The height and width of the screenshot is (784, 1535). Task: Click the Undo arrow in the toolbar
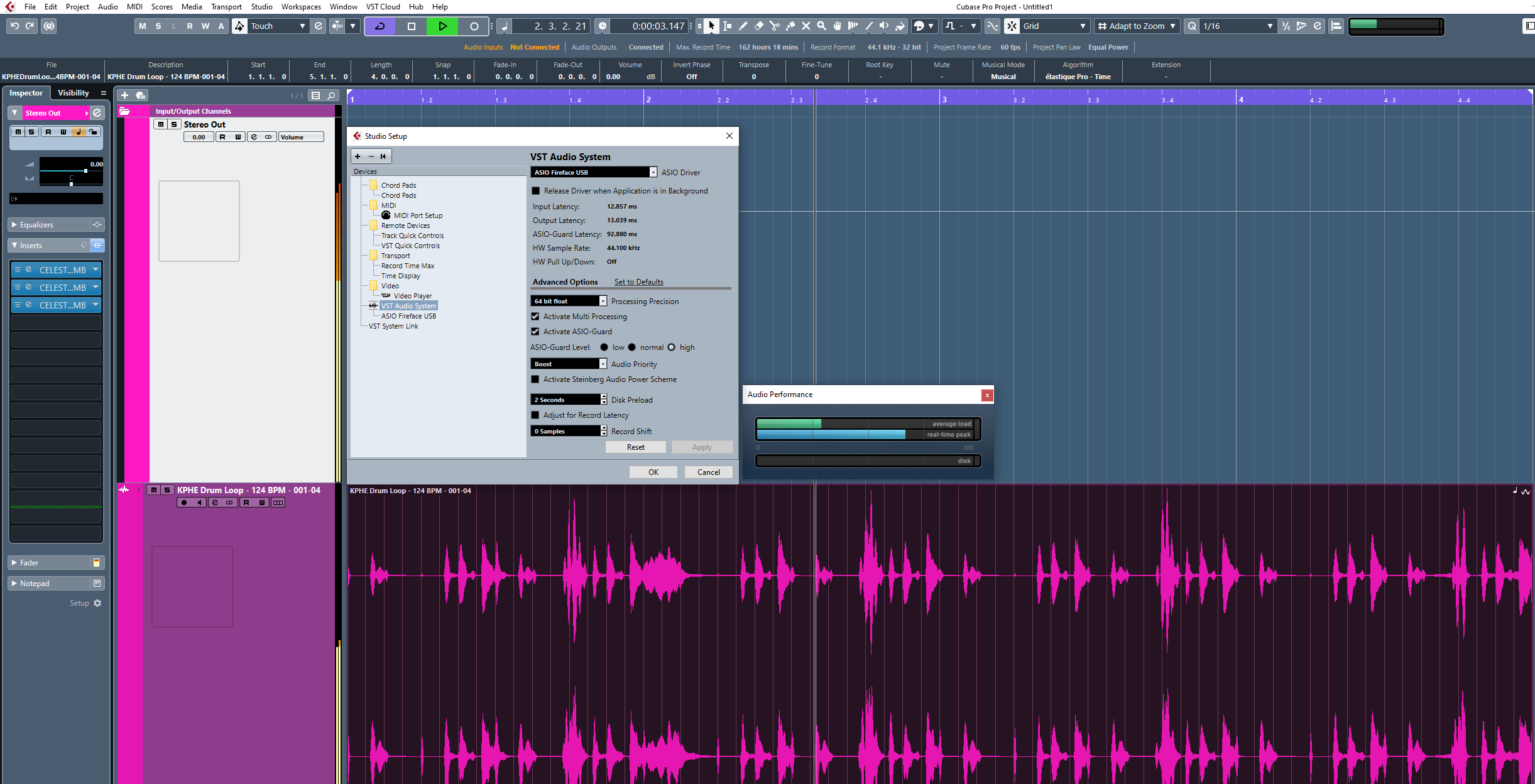click(x=14, y=26)
